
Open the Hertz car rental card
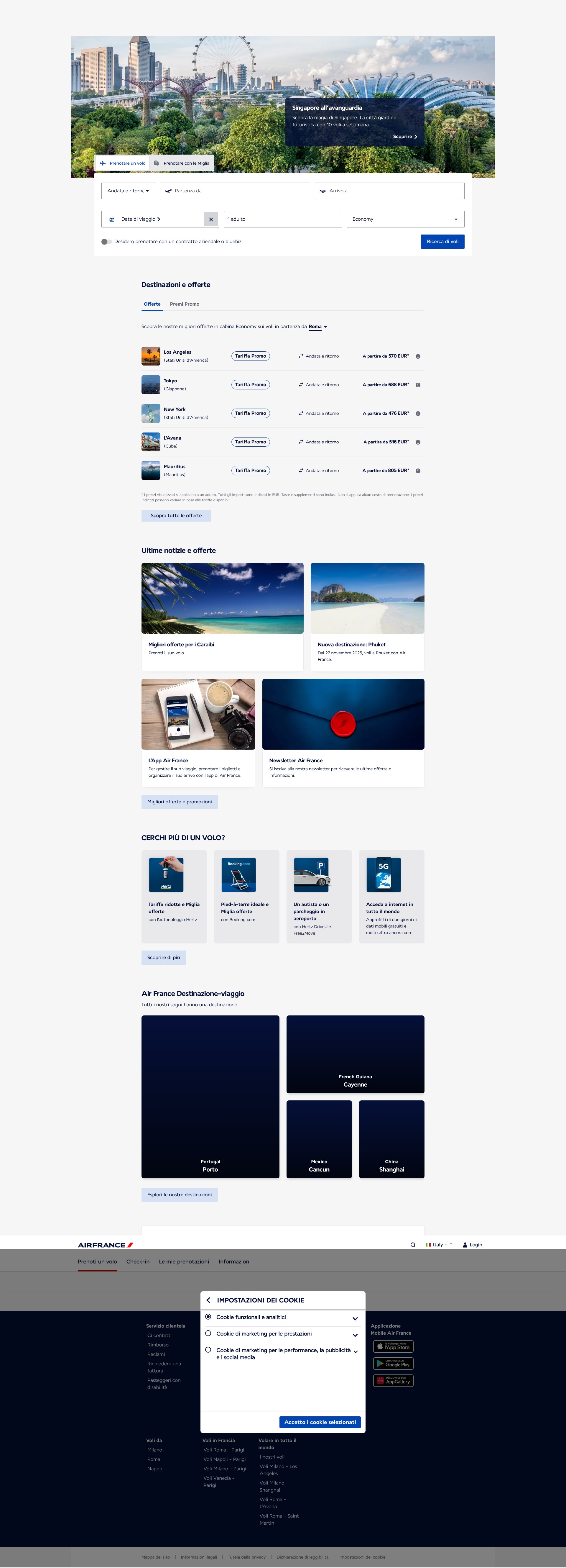(174, 897)
